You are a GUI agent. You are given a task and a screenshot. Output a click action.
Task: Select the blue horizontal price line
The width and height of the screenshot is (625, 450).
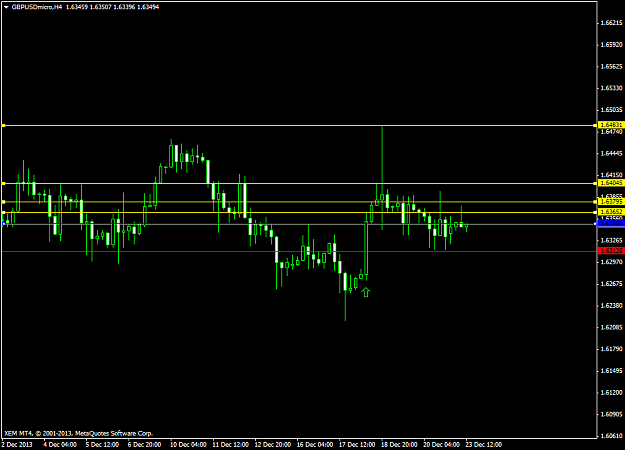(x=299, y=224)
